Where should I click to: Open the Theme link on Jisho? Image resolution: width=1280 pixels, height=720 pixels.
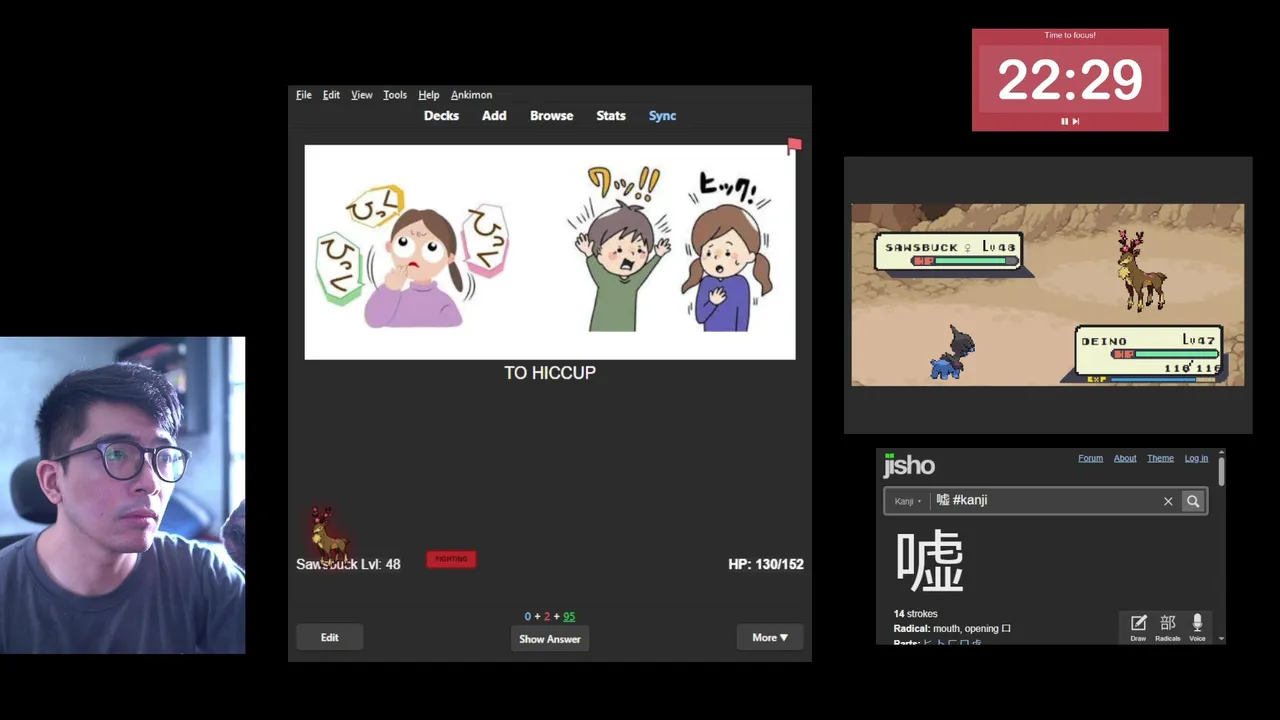(1160, 458)
